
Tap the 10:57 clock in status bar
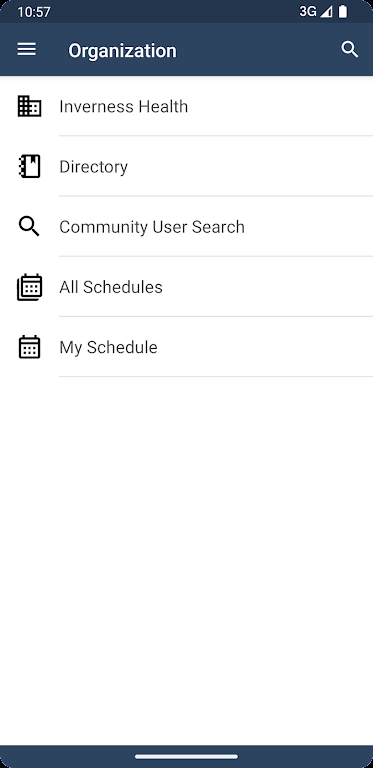[x=34, y=12]
